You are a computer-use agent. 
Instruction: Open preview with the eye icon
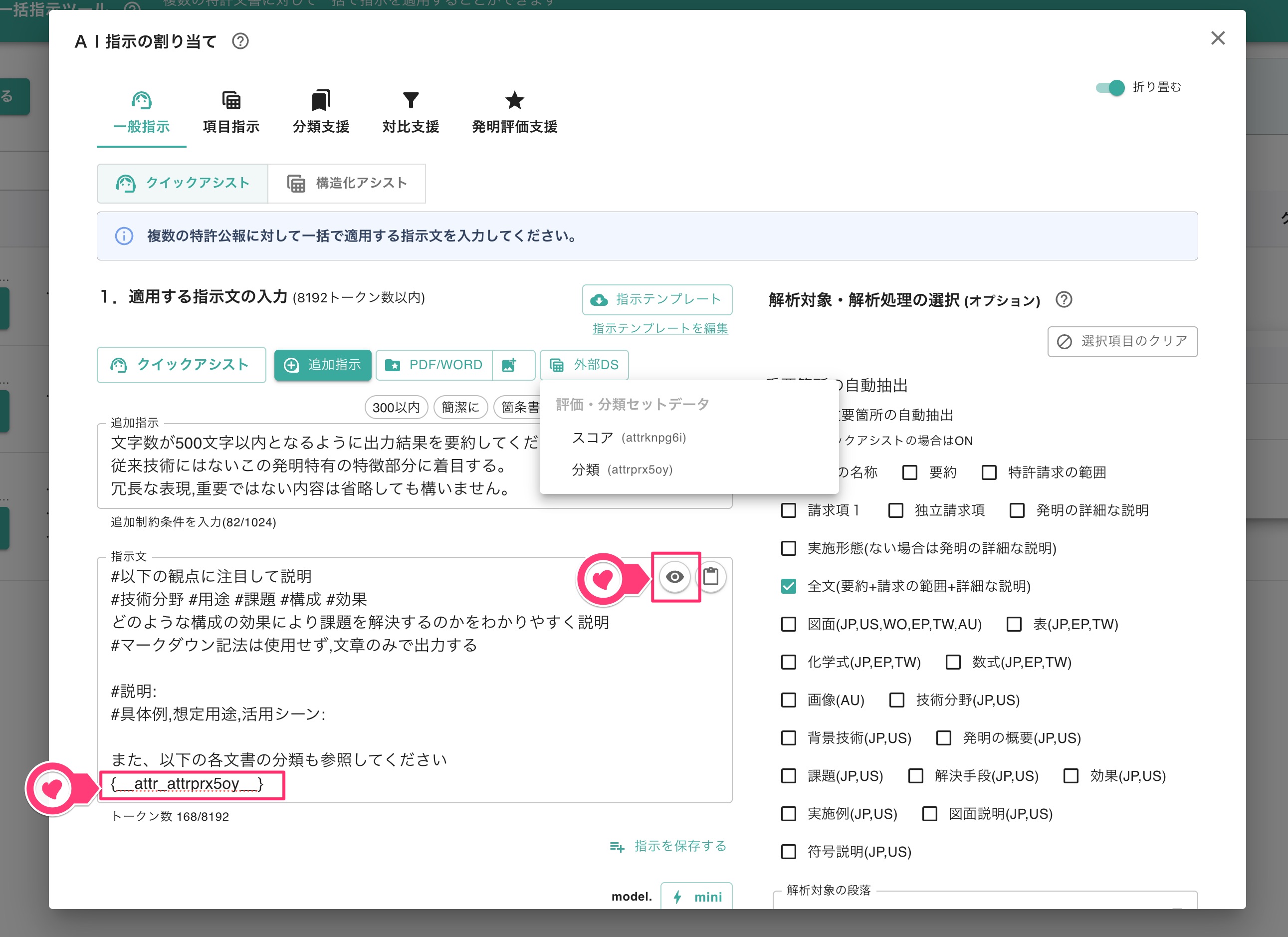click(675, 576)
